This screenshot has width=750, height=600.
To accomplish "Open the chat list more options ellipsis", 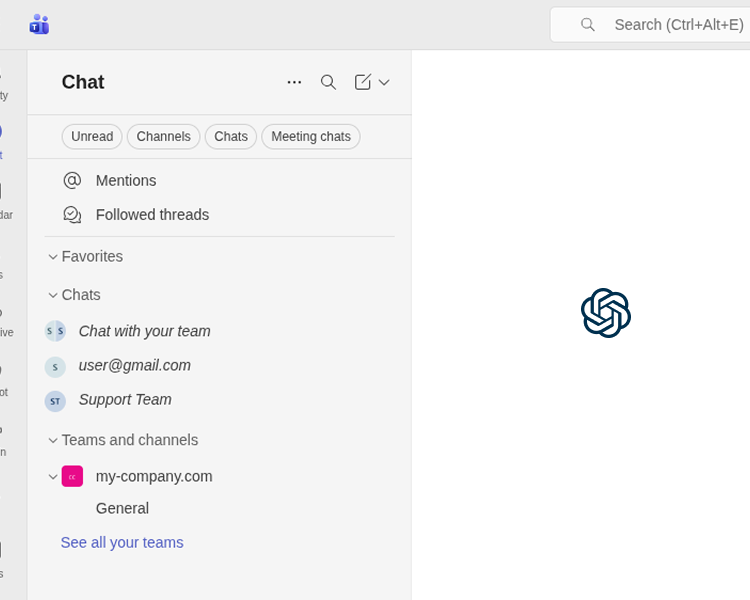I will 294,82.
